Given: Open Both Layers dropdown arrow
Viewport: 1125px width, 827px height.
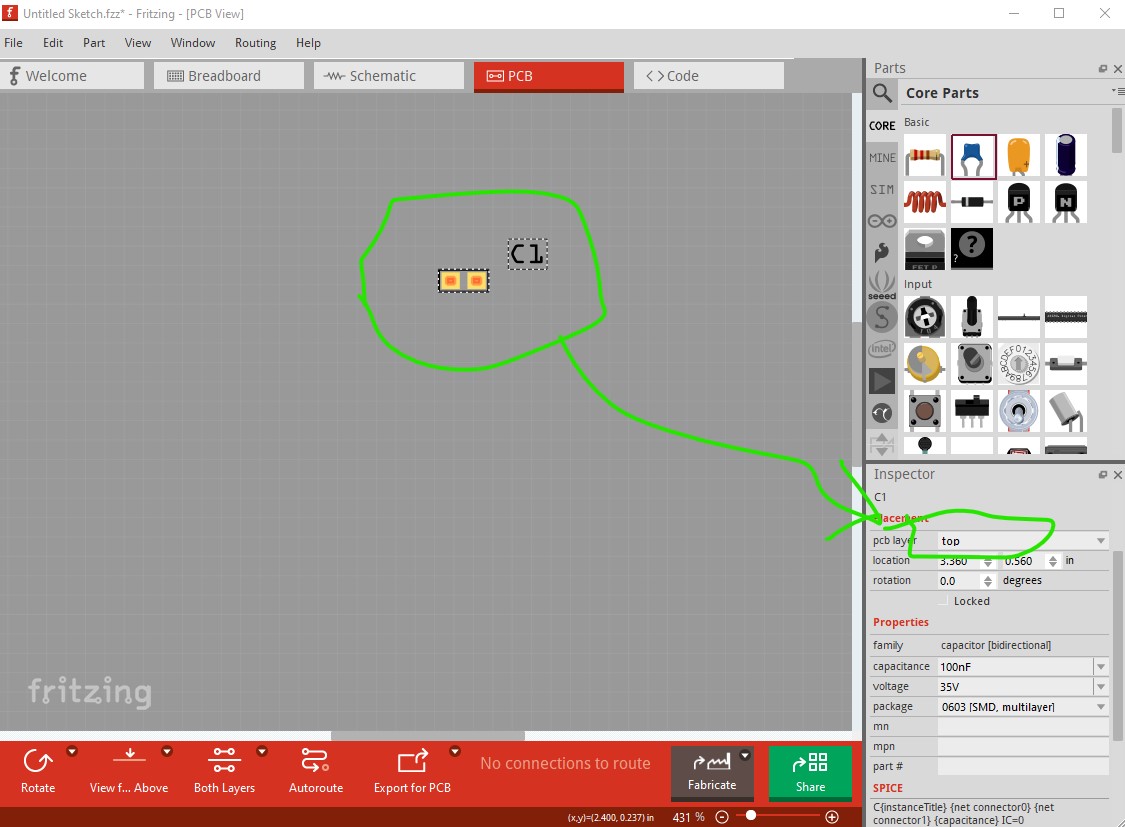Looking at the screenshot, I should click(x=262, y=752).
